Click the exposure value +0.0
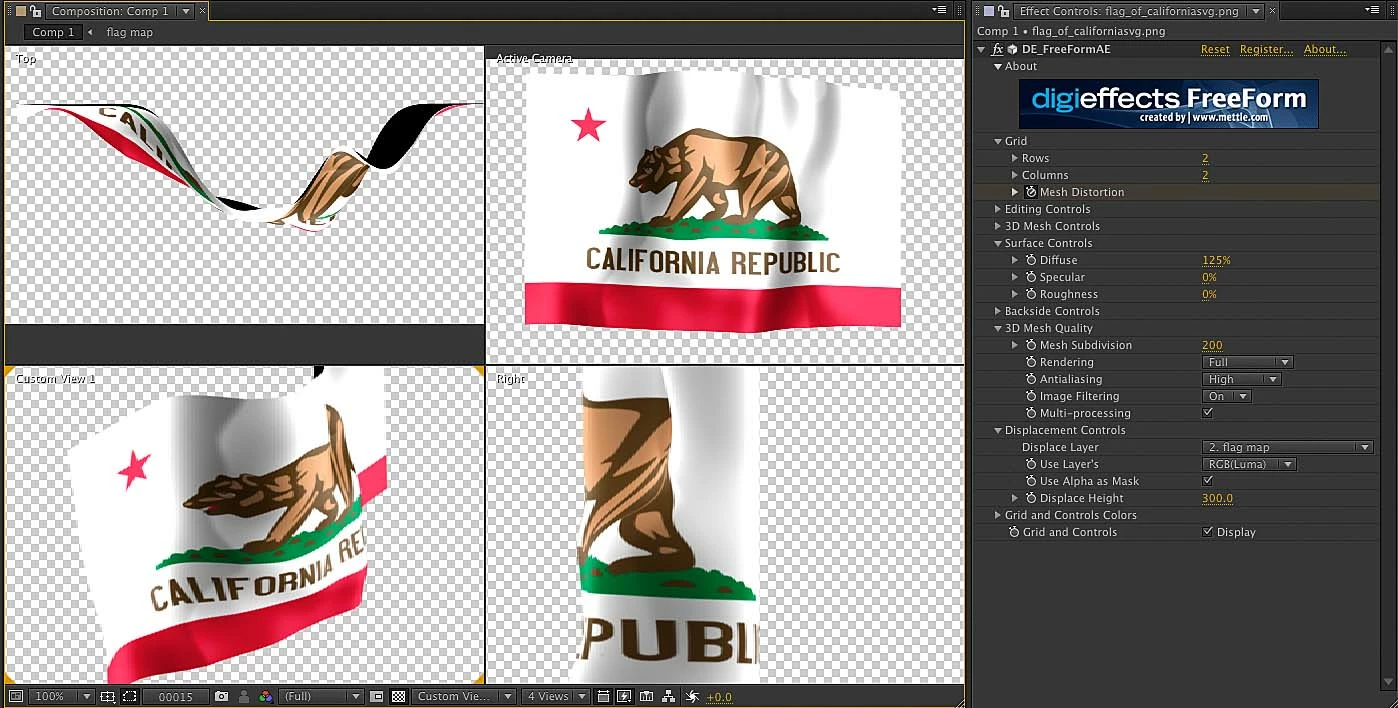This screenshot has height=708, width=1398. 719,697
